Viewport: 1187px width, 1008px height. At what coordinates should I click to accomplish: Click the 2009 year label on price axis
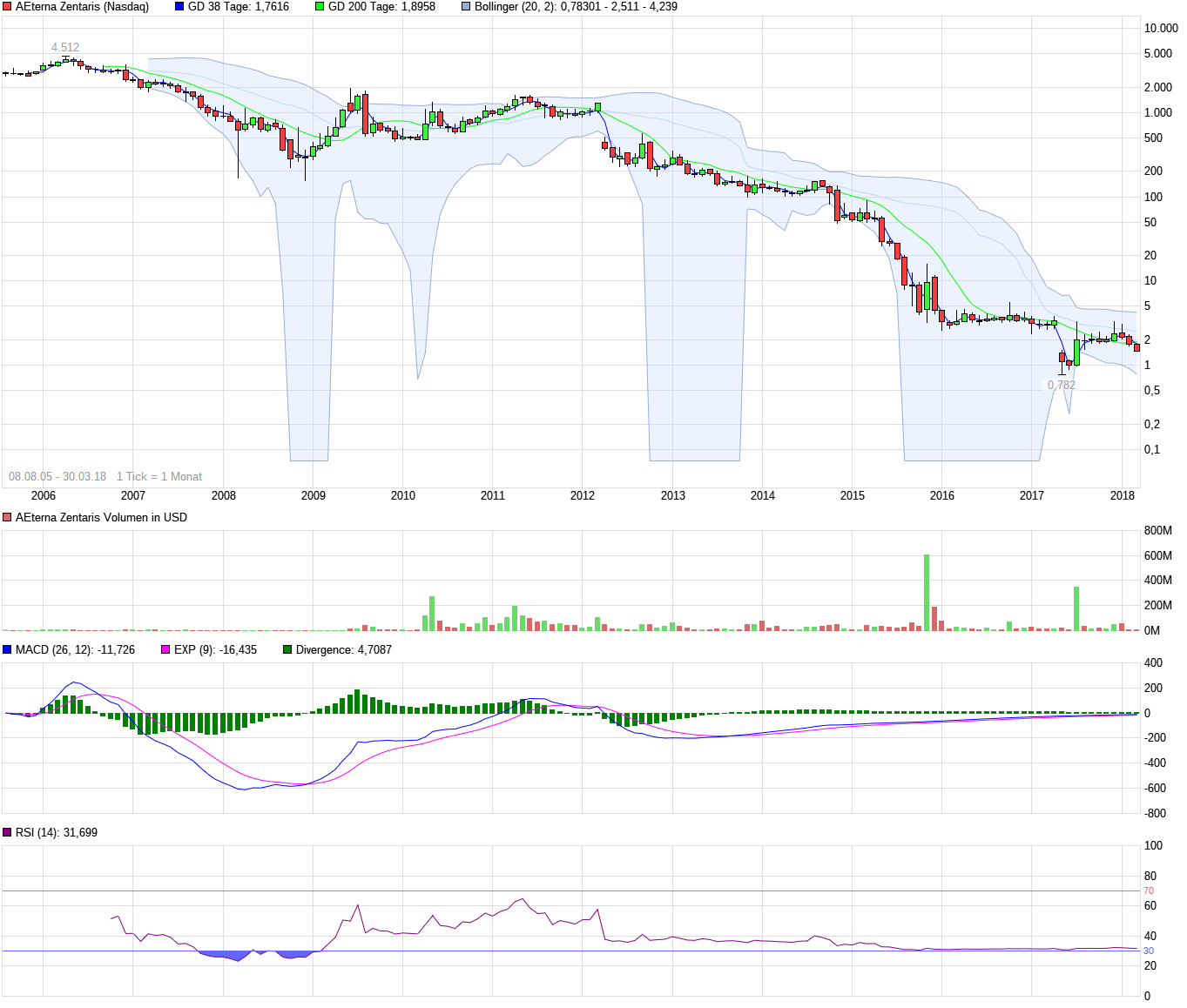[x=314, y=495]
